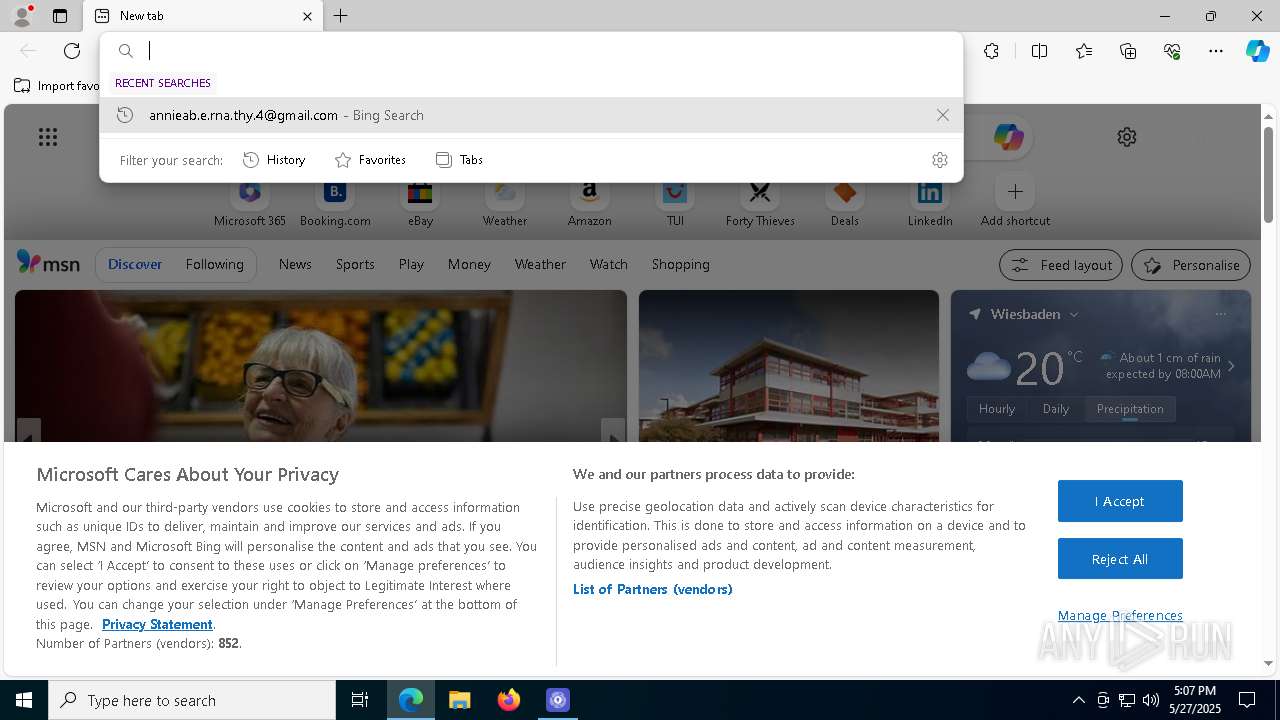
Task: Switch weather to Hourly tab
Action: point(996,409)
